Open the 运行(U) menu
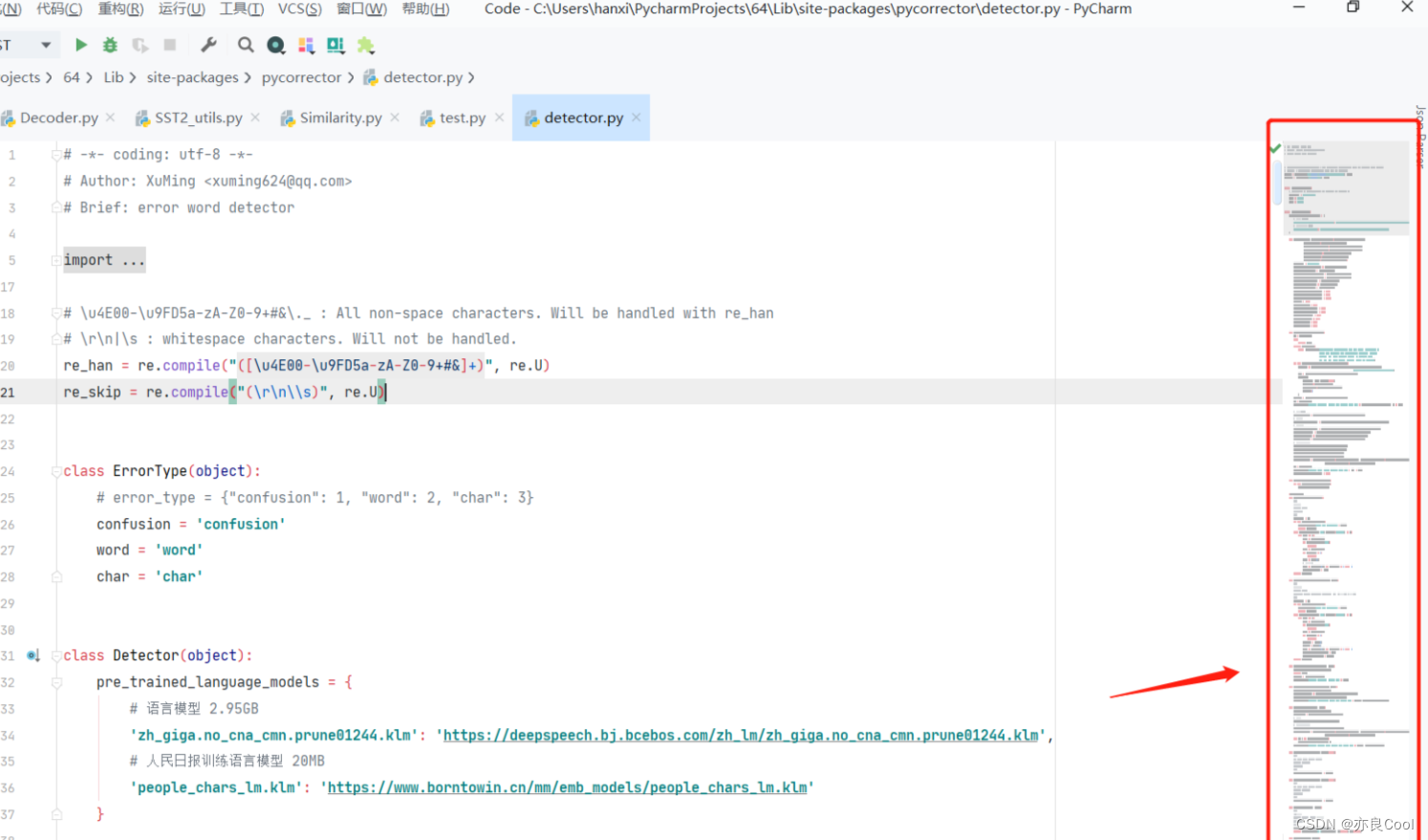 [x=182, y=9]
